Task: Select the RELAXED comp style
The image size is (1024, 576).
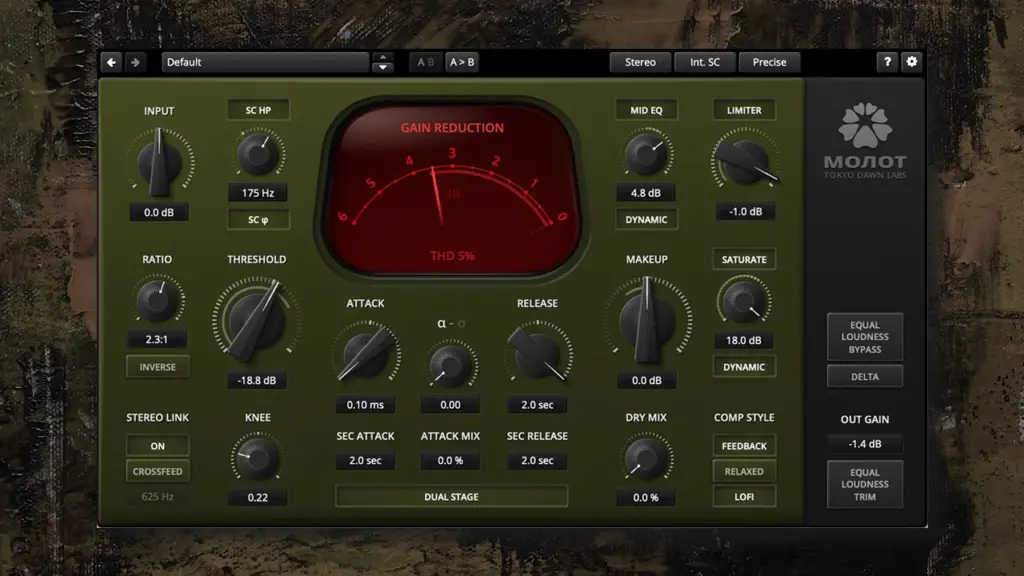Action: [x=744, y=472]
